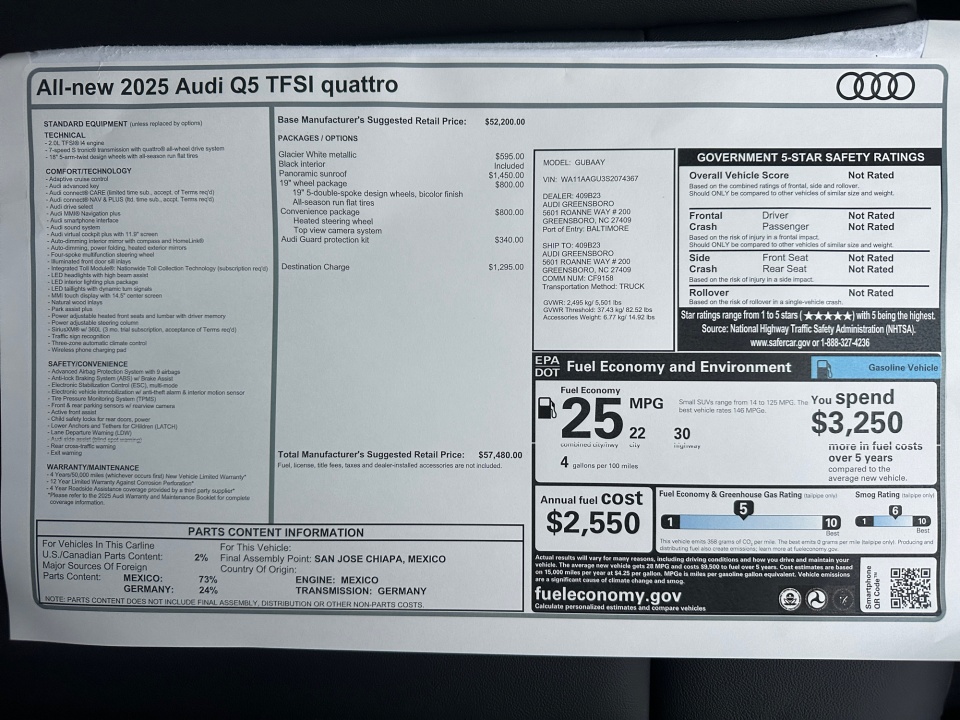Click the Audi four-rings logo
The image size is (960, 720).
tap(875, 86)
